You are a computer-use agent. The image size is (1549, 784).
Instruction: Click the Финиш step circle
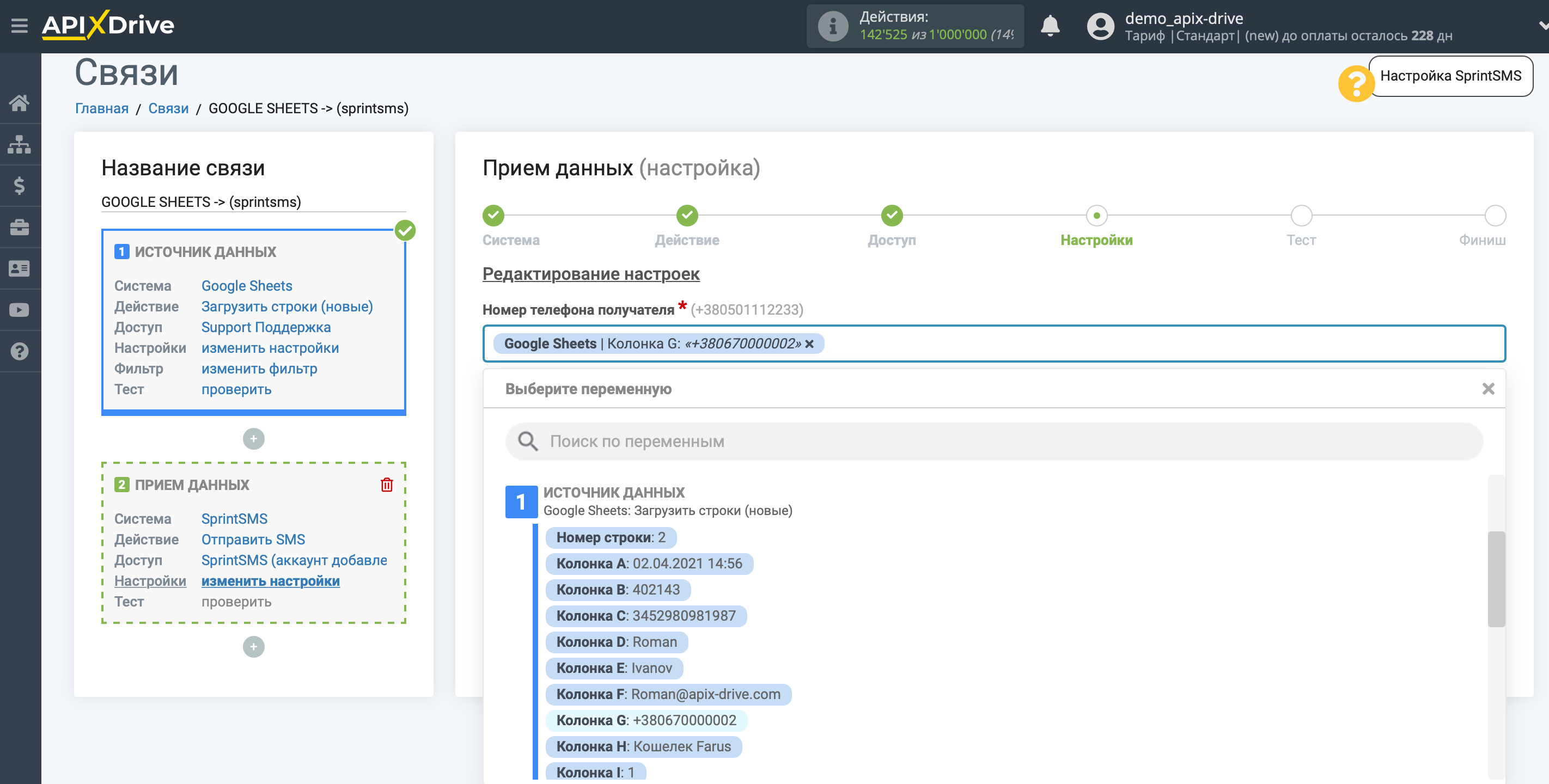1495,215
